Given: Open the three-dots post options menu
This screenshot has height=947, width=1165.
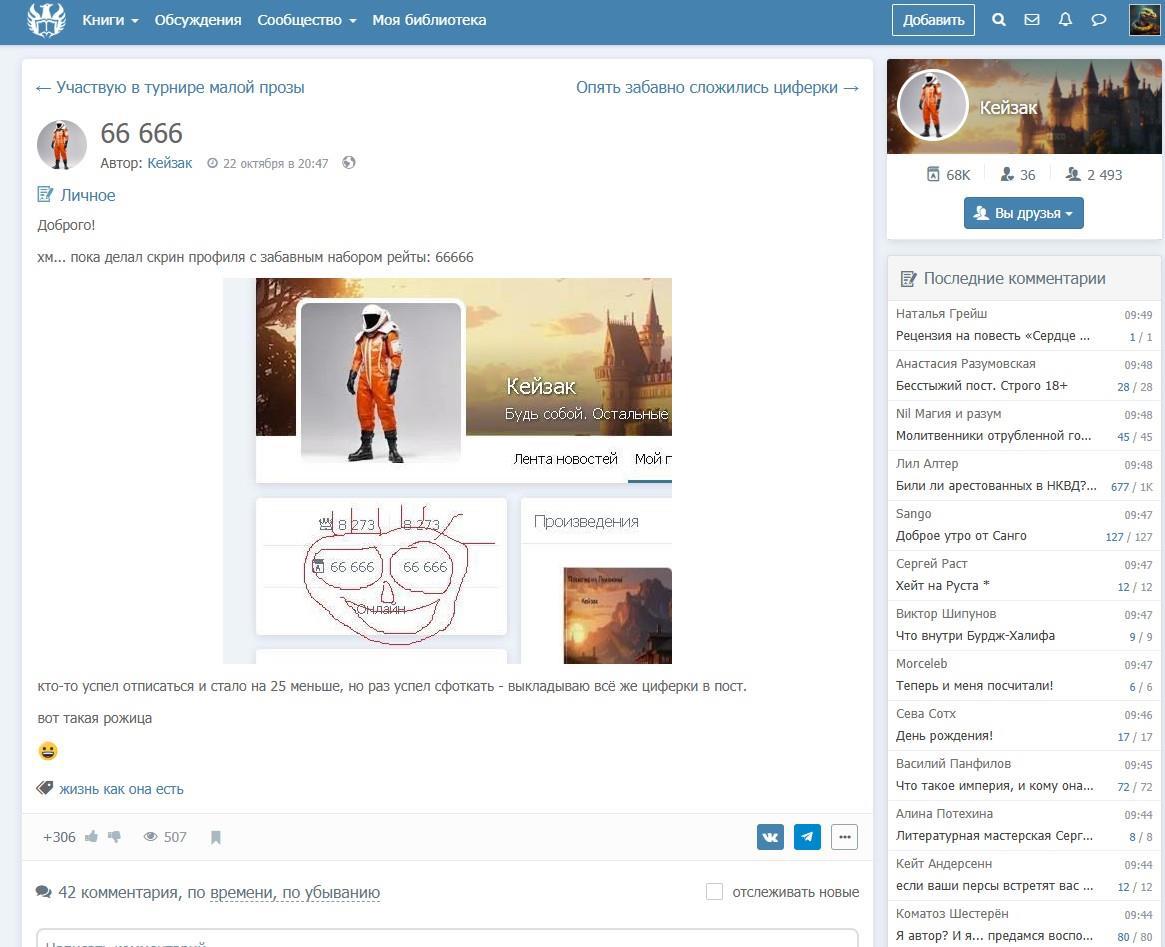Looking at the screenshot, I should (x=844, y=837).
